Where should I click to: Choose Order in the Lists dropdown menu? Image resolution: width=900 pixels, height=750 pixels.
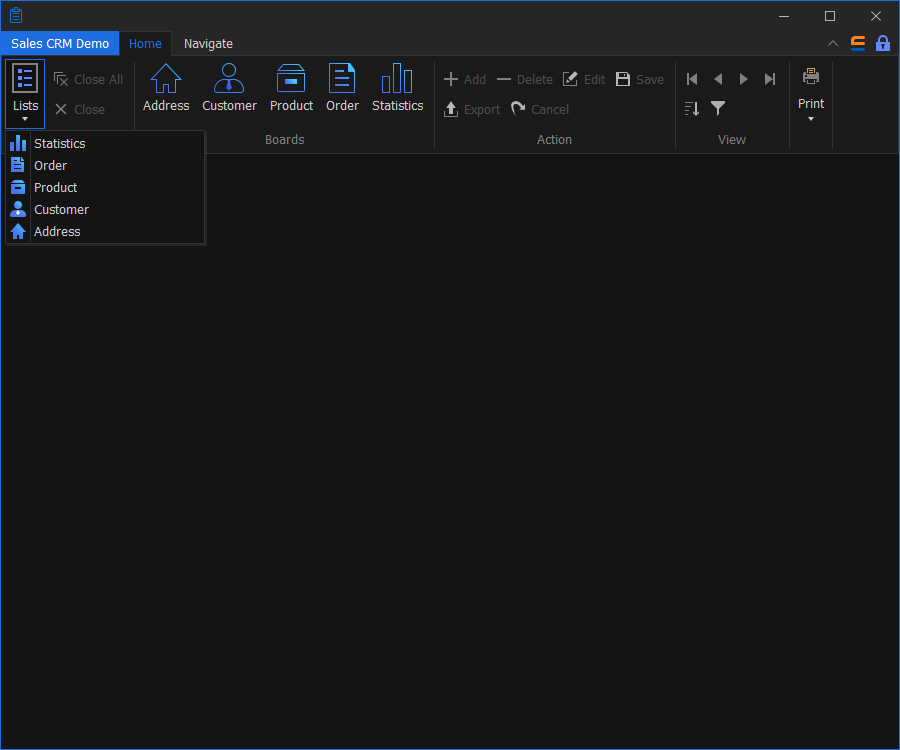coord(105,165)
